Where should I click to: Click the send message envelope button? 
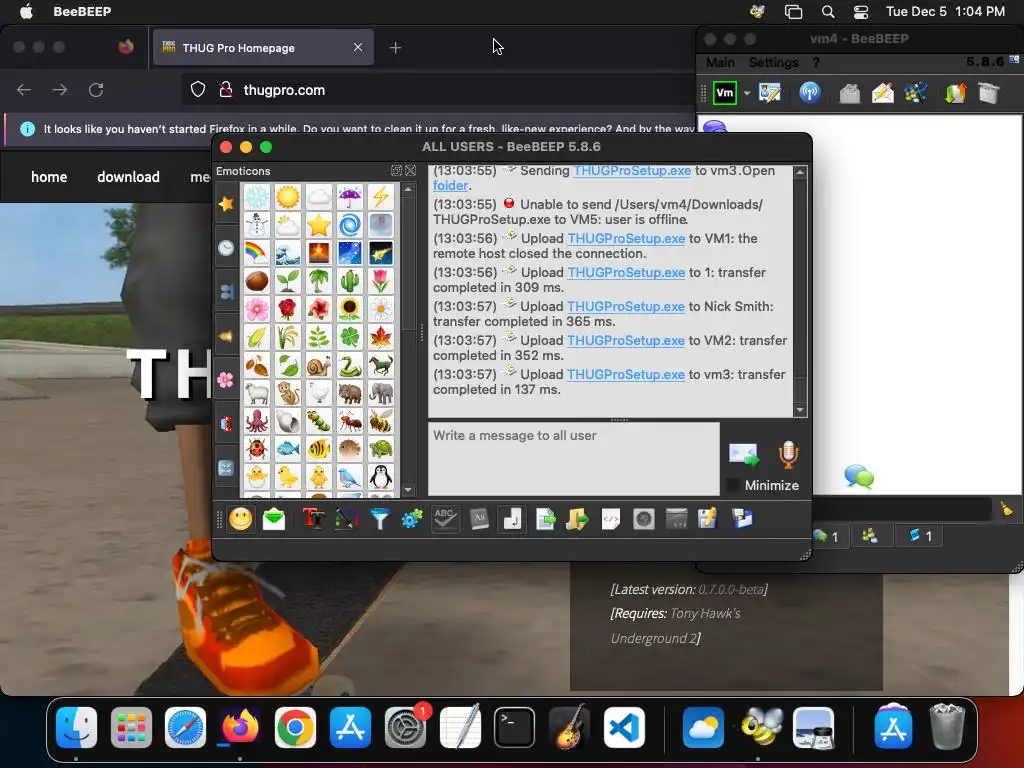click(x=744, y=454)
